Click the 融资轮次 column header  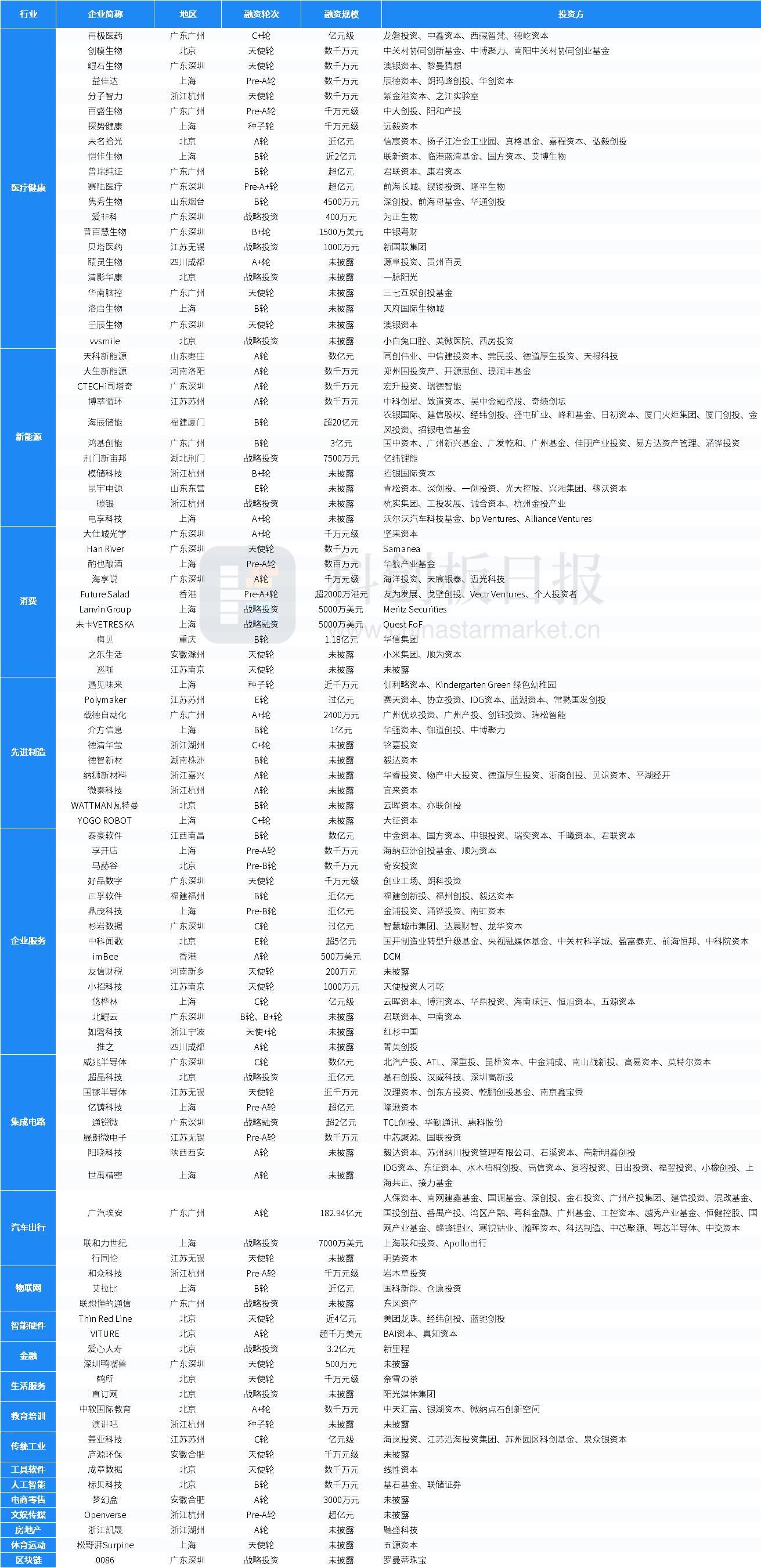coord(261,14)
